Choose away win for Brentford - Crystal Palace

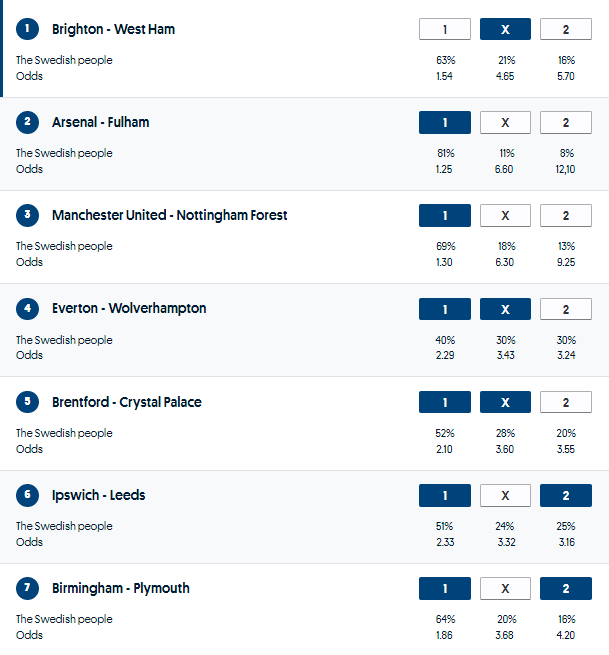pos(565,402)
